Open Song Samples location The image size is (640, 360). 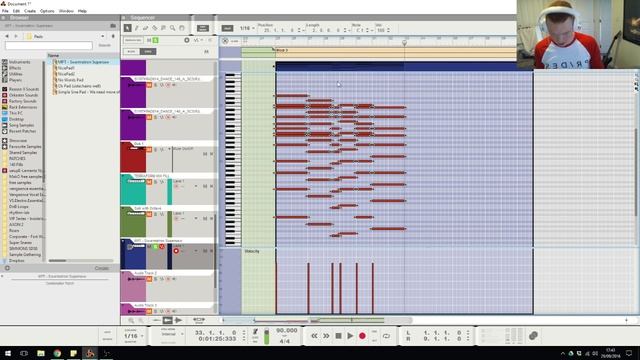point(21,125)
